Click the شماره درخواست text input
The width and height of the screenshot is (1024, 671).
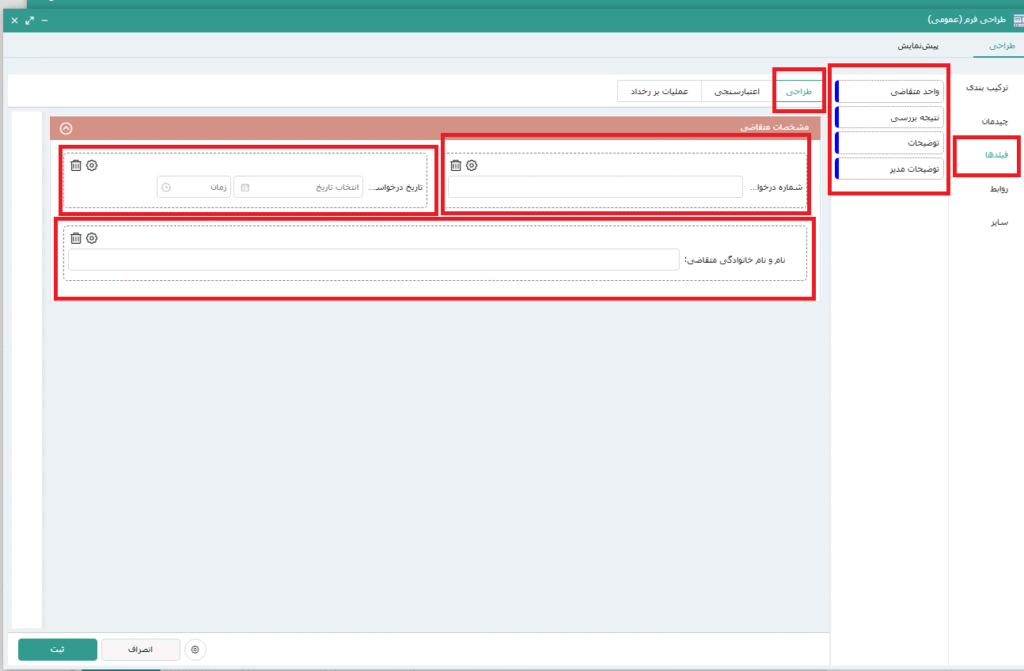tap(595, 187)
